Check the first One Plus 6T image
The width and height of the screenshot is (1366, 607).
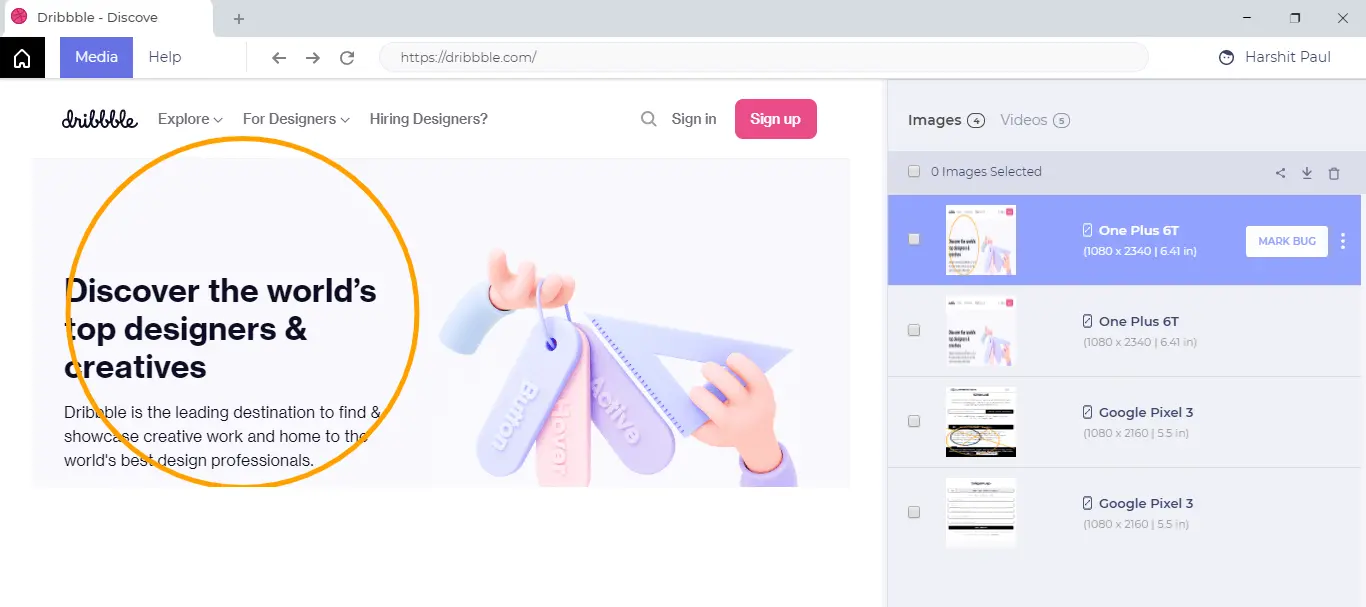point(914,240)
